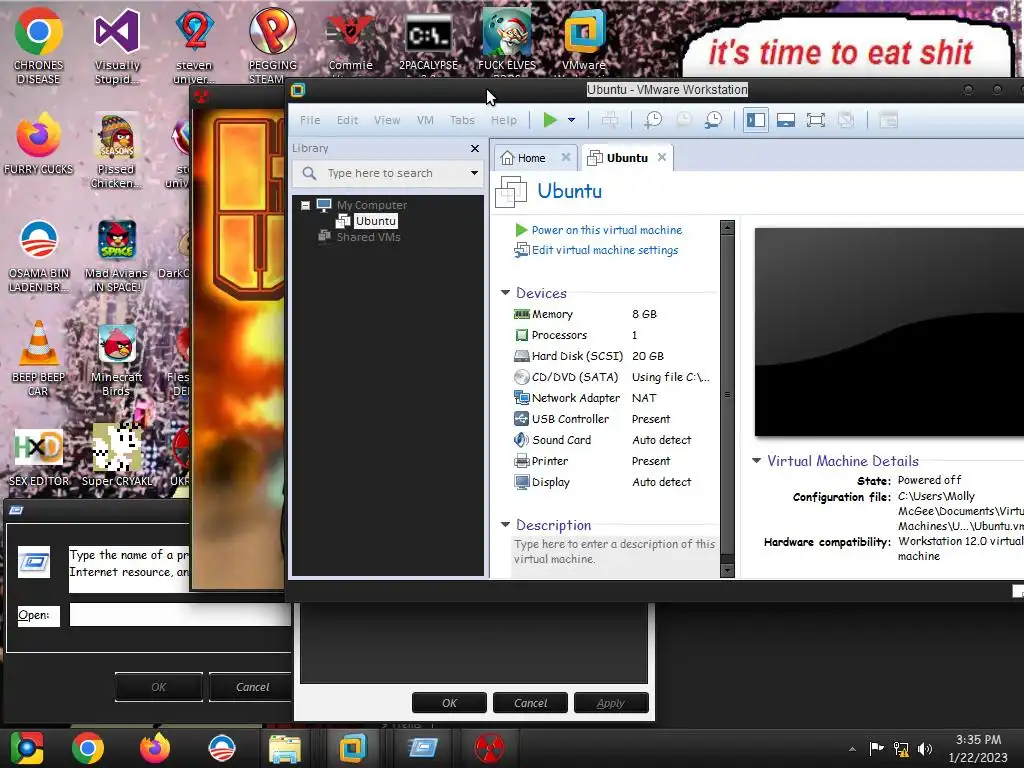Select the USB Controller device icon
This screenshot has height=768, width=1024.
(x=521, y=419)
